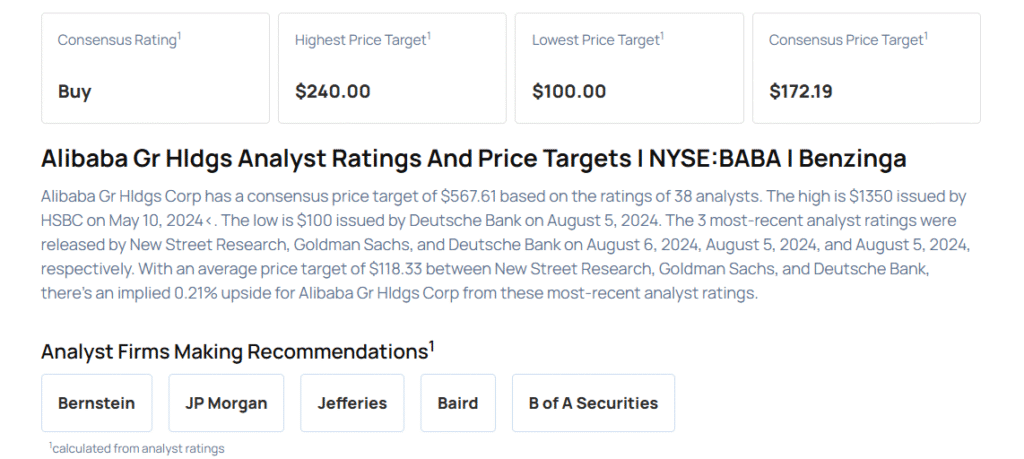Click the Alibaba Gr Hldgs Analyst Ratings heading
Image resolution: width=1024 pixels, height=459 pixels.
click(x=473, y=159)
